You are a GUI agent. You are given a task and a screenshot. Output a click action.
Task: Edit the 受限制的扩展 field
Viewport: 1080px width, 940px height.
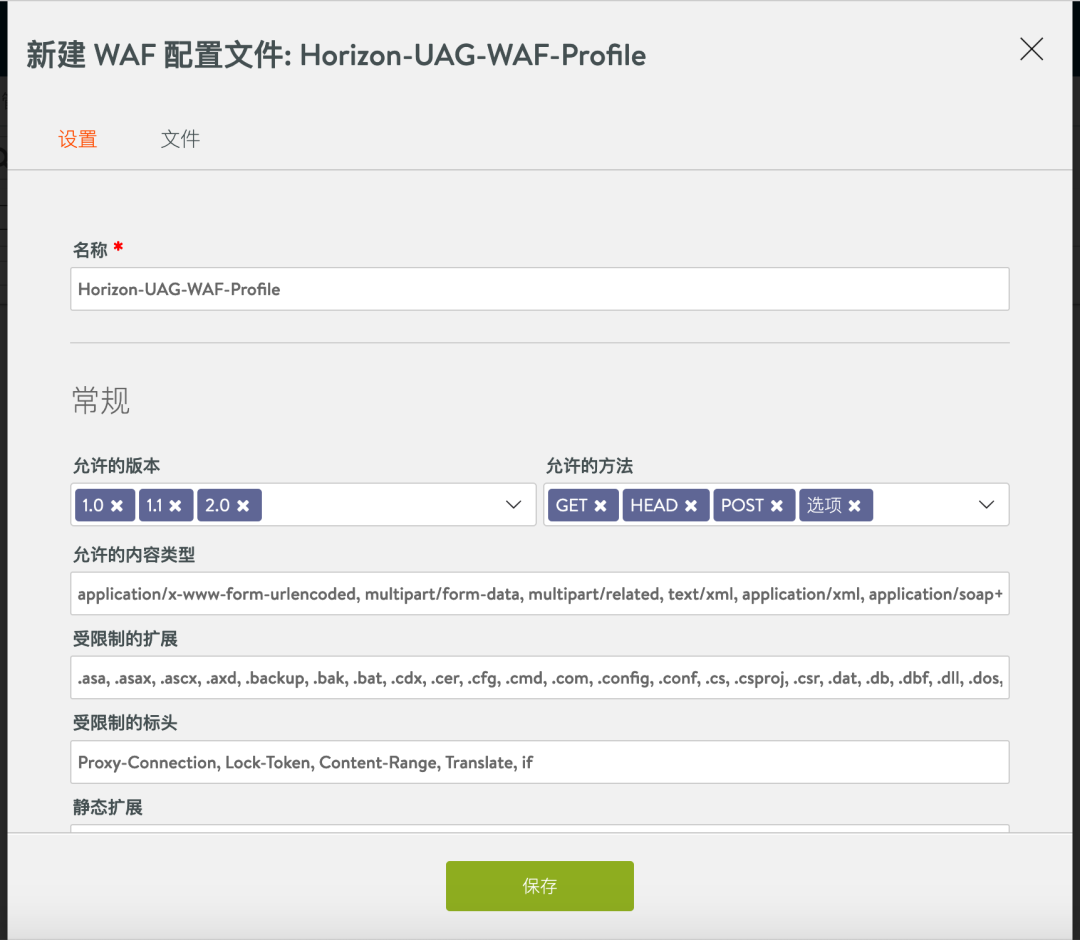click(539, 678)
